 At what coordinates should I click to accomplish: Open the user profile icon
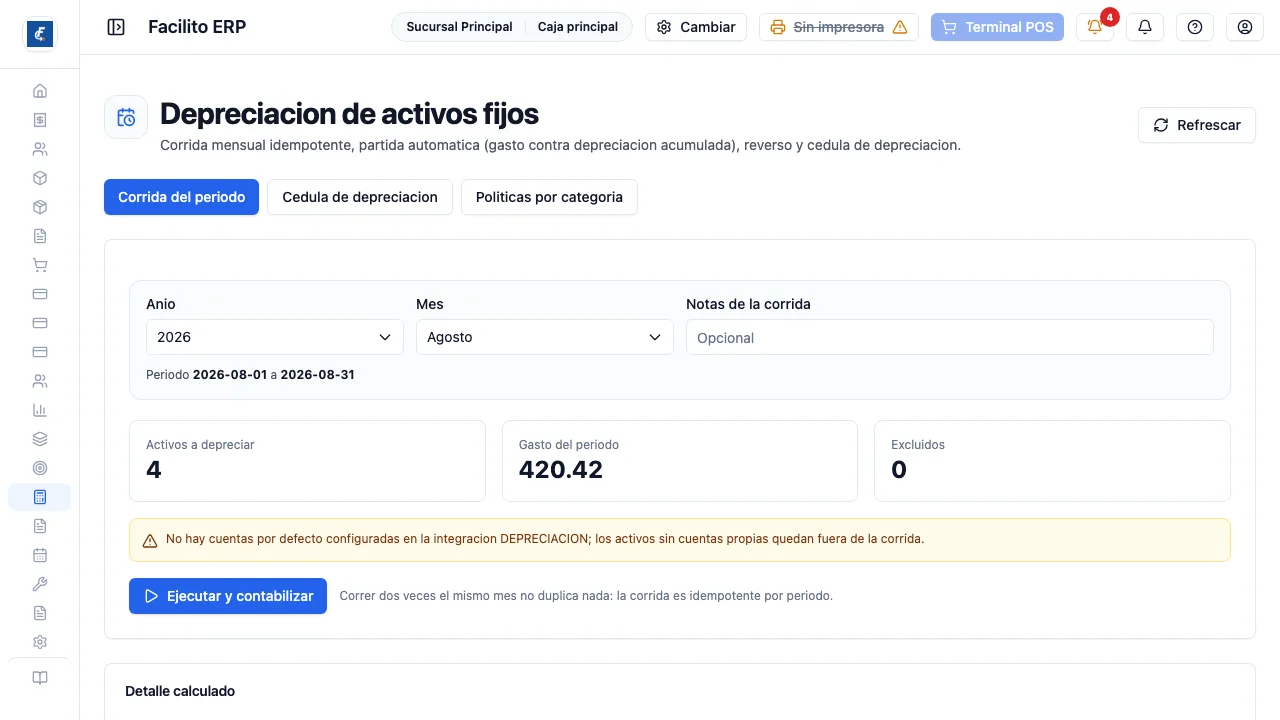point(1245,27)
